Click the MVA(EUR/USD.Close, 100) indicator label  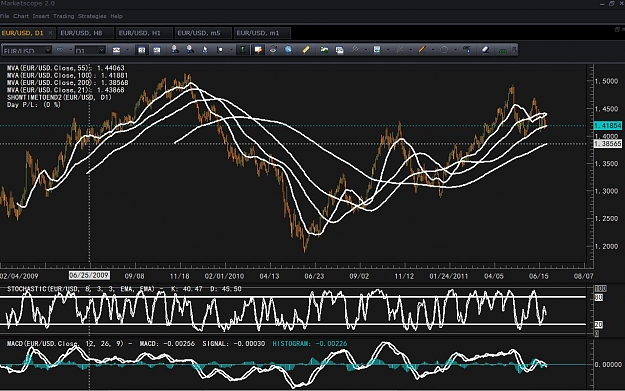[x=67, y=75]
